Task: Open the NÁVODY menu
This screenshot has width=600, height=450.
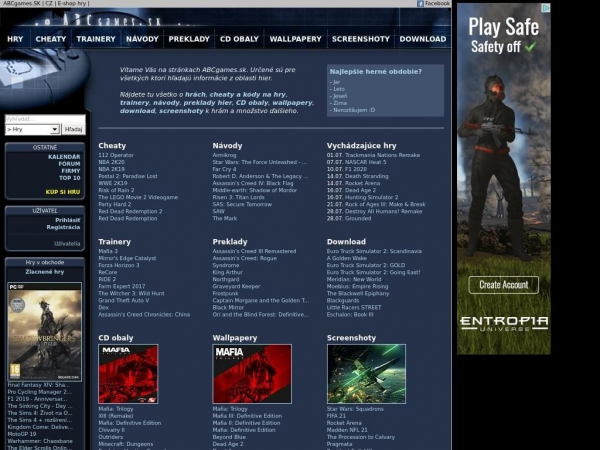Action: tap(142, 39)
